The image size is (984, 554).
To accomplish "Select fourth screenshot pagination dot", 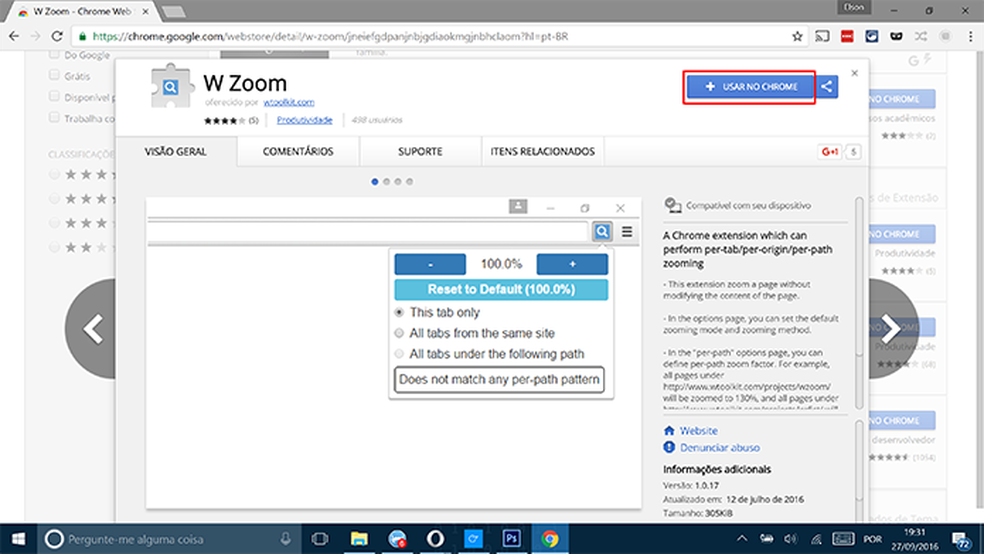I will [x=409, y=181].
